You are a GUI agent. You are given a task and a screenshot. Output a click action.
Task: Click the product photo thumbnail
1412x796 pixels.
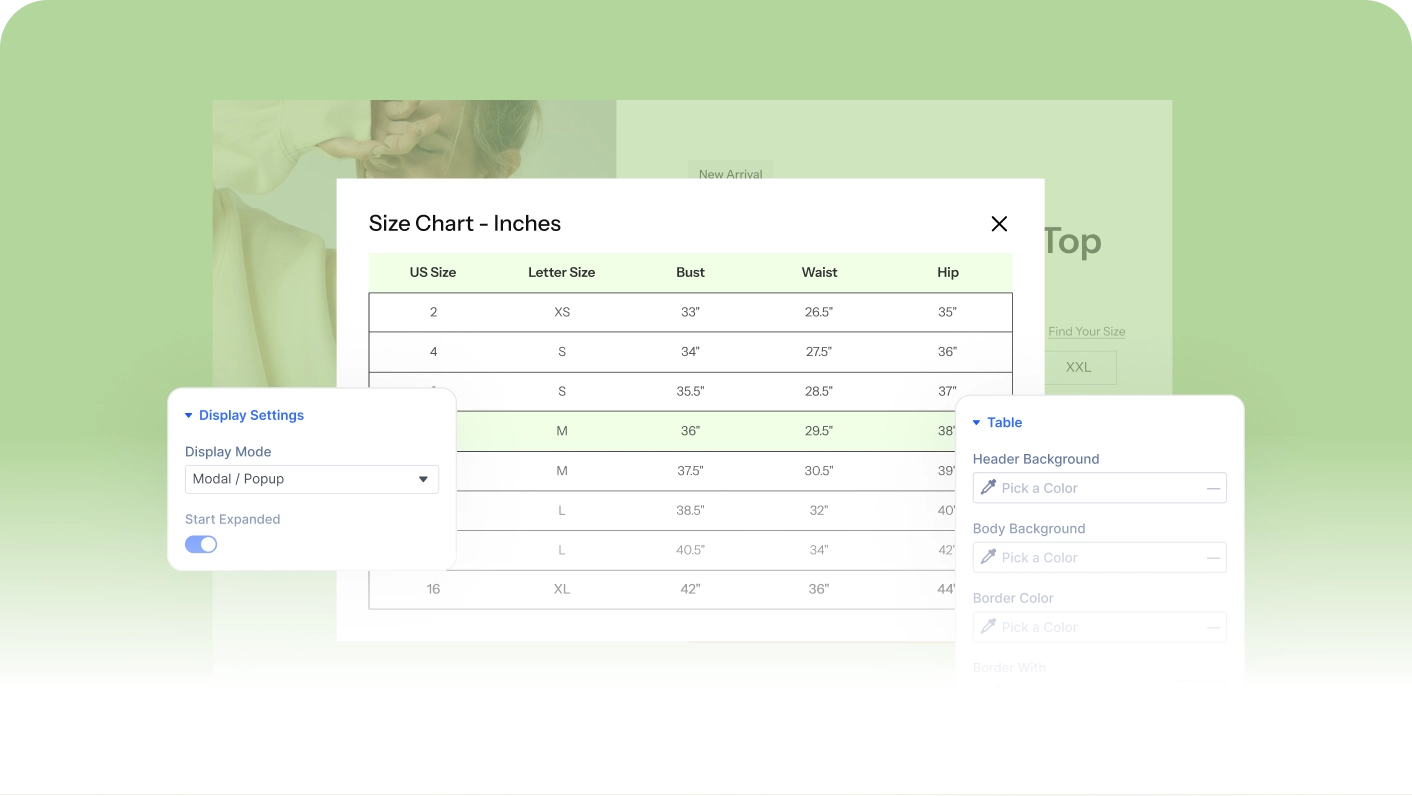click(x=414, y=139)
